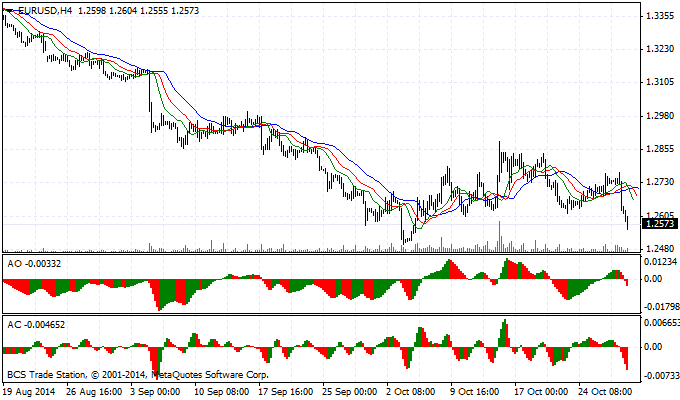Click the 19 Aug 2014 date label
Screen dimensions: 680x400
click(29, 392)
